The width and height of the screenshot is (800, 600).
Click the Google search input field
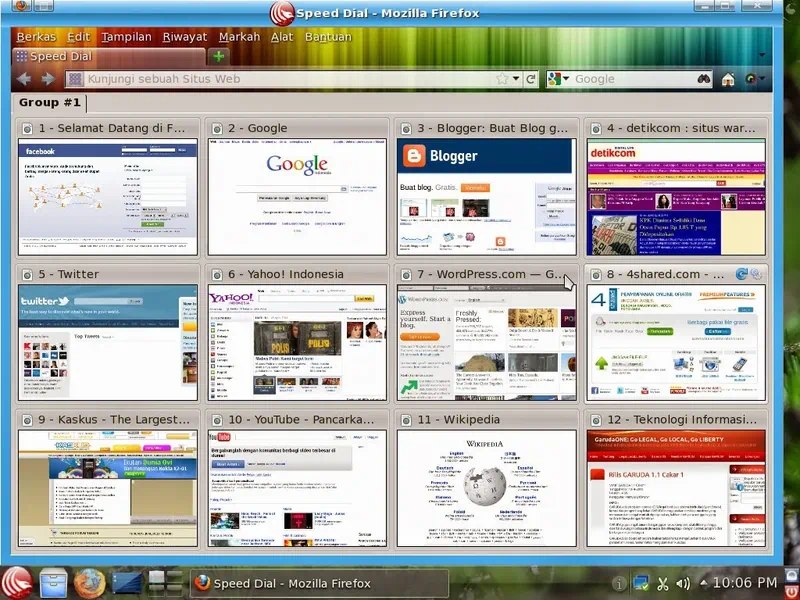tap(634, 79)
